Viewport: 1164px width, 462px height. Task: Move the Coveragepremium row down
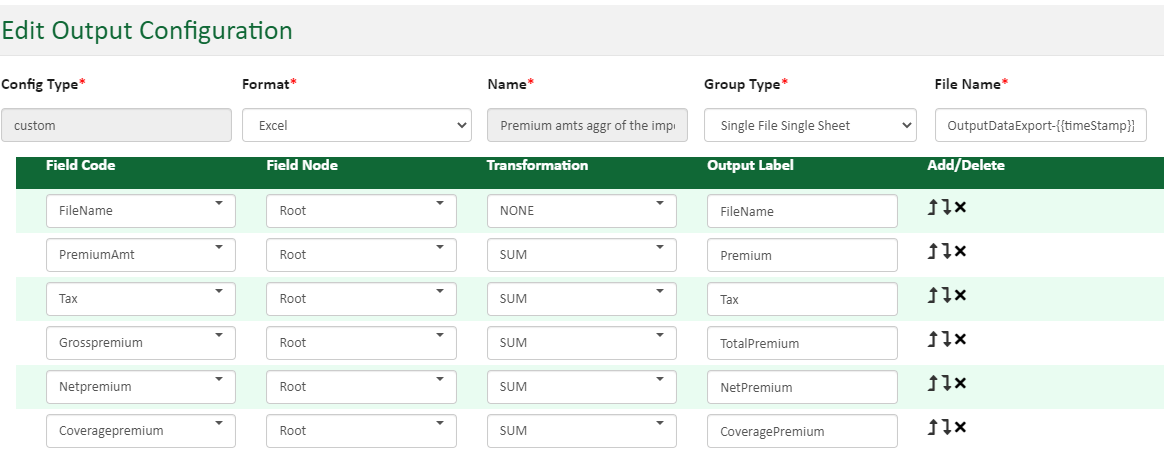click(946, 428)
